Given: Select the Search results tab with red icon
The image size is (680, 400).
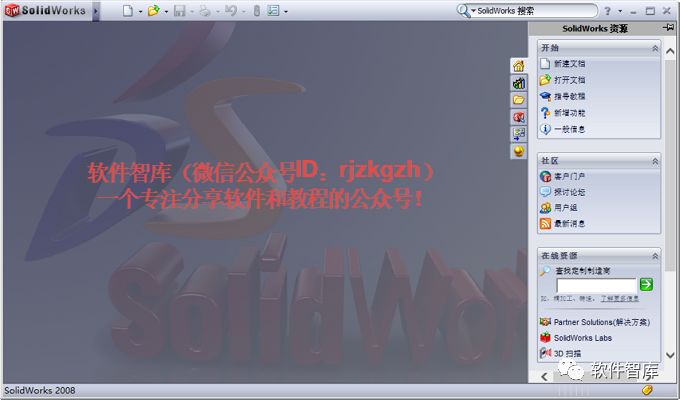Looking at the screenshot, I should 519,117.
